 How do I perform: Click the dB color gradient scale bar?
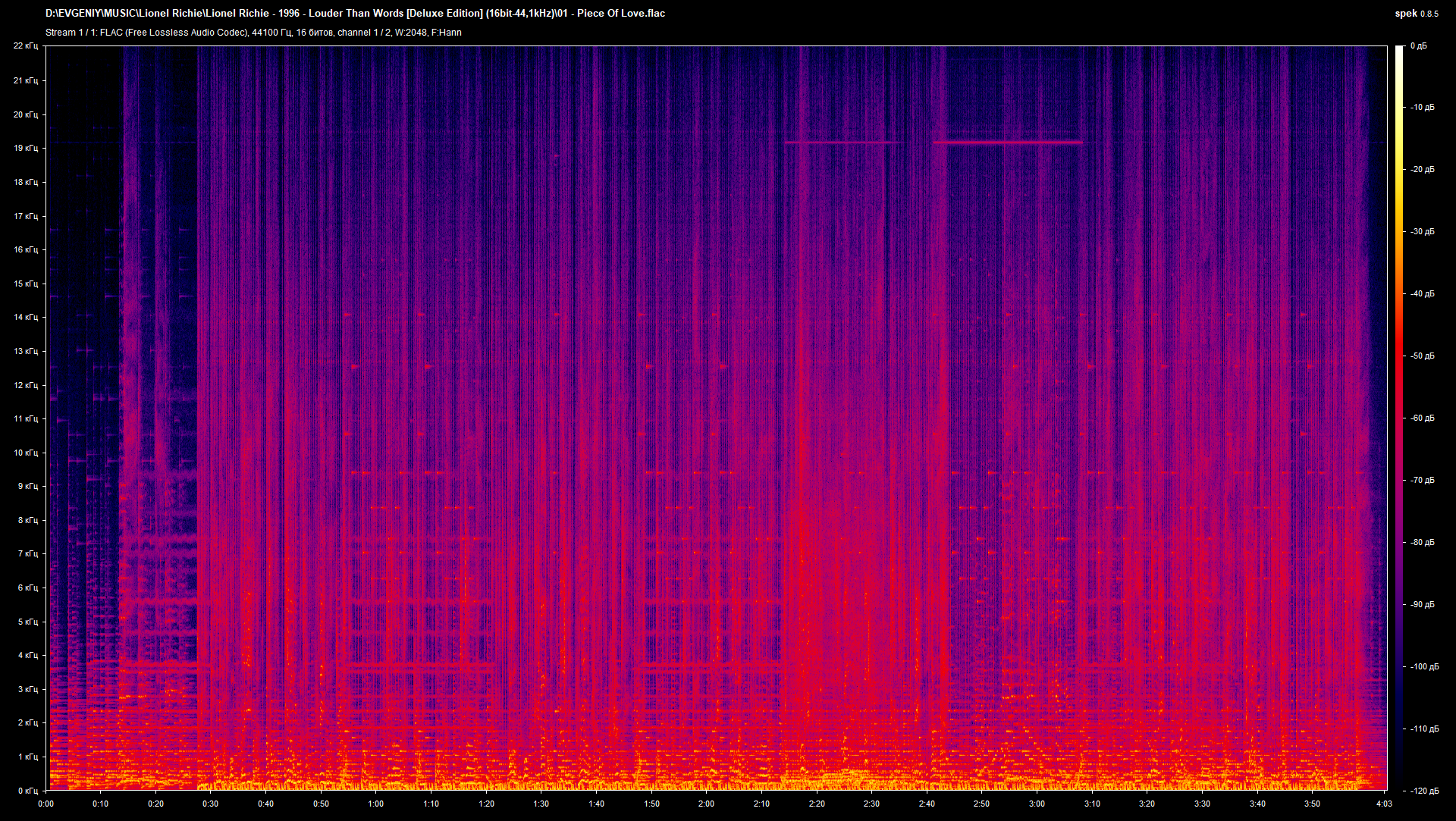coord(1399,418)
